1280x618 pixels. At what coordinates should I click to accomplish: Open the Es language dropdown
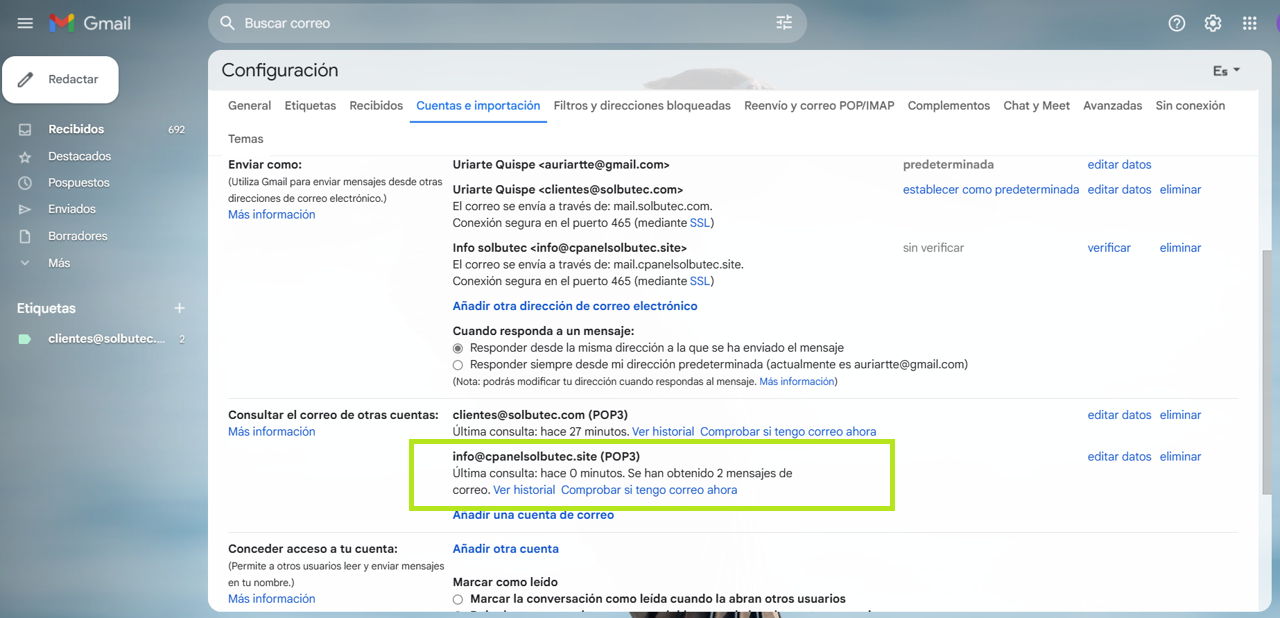[1226, 71]
